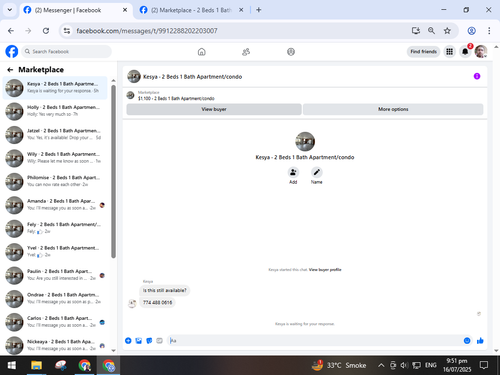The image size is (500, 375).
Task: Open Holly conversation in chat list
Action: (x=55, y=111)
